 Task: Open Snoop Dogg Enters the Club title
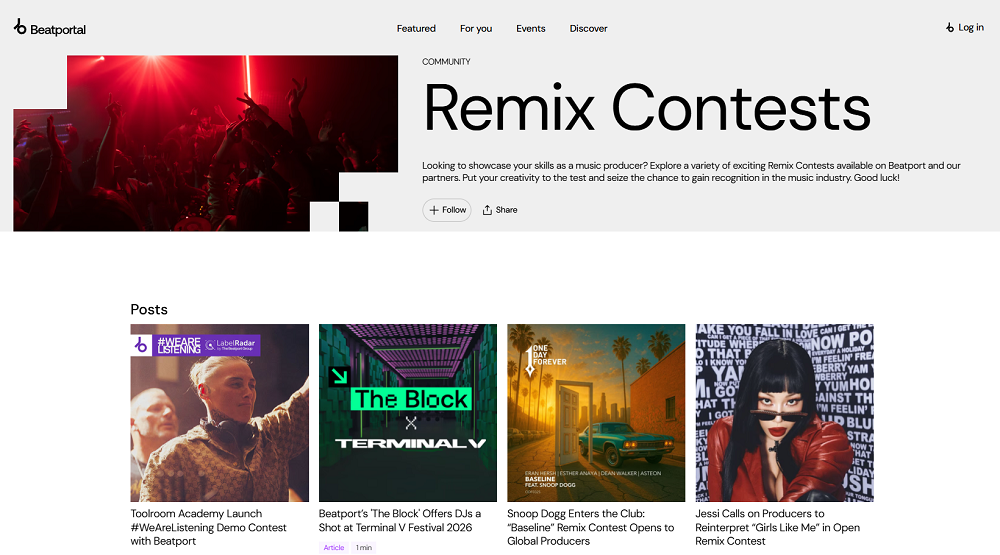(x=591, y=528)
